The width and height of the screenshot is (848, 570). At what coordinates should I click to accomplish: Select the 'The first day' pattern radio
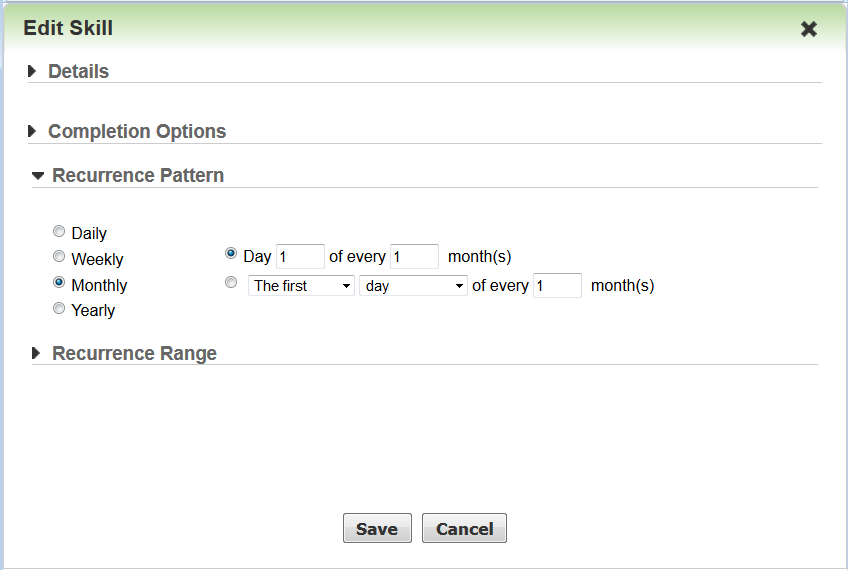[x=231, y=284]
